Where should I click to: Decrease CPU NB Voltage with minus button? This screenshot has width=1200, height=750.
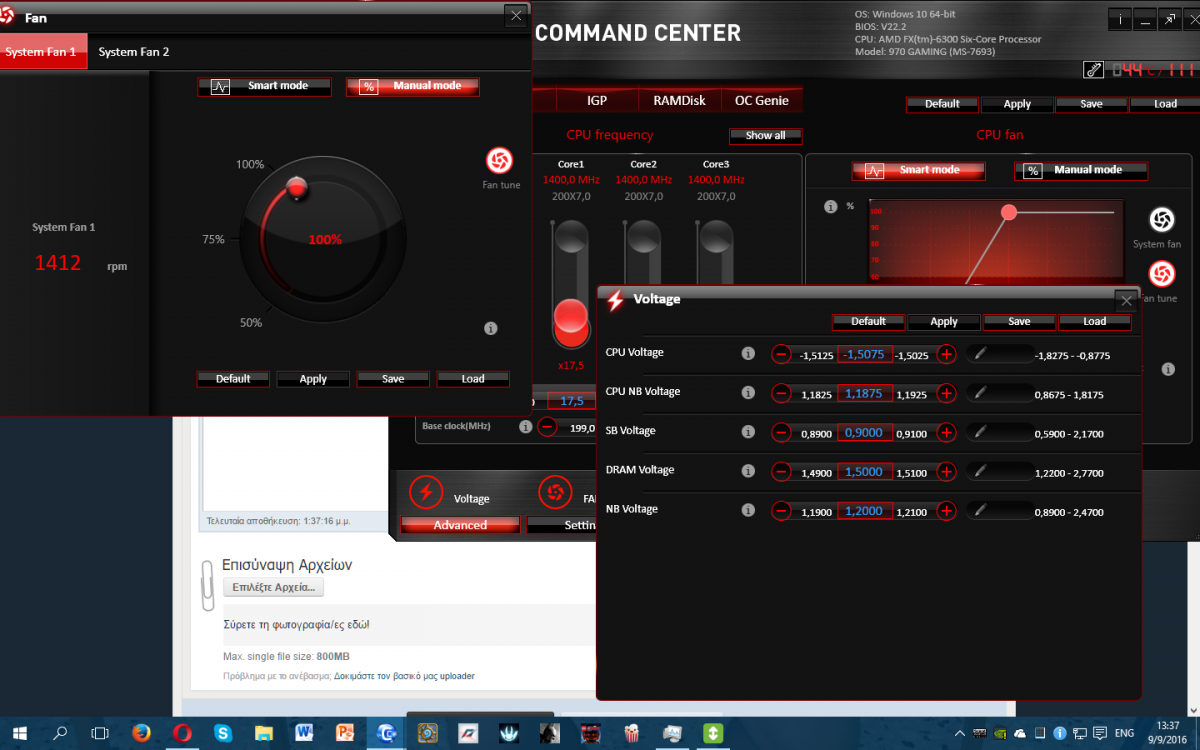pyautogui.click(x=781, y=393)
